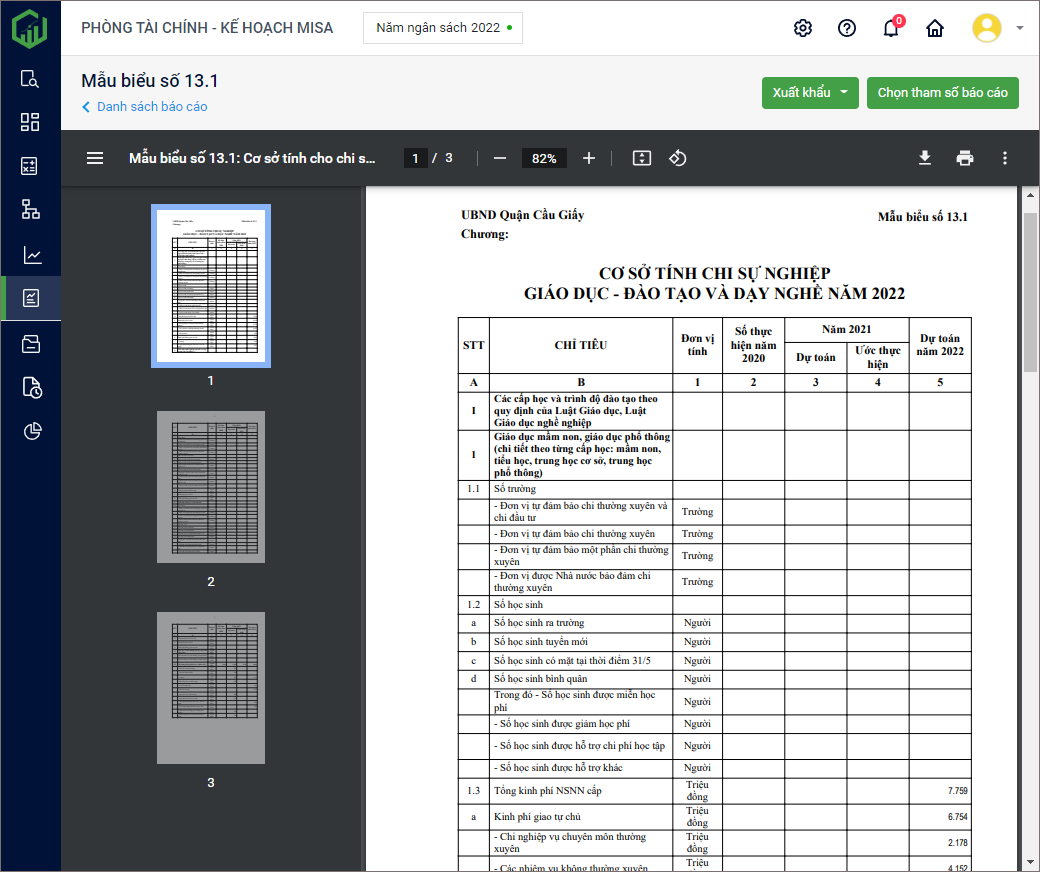1040x872 pixels.
Task: Open the notifications bell
Action: pyautogui.click(x=891, y=28)
